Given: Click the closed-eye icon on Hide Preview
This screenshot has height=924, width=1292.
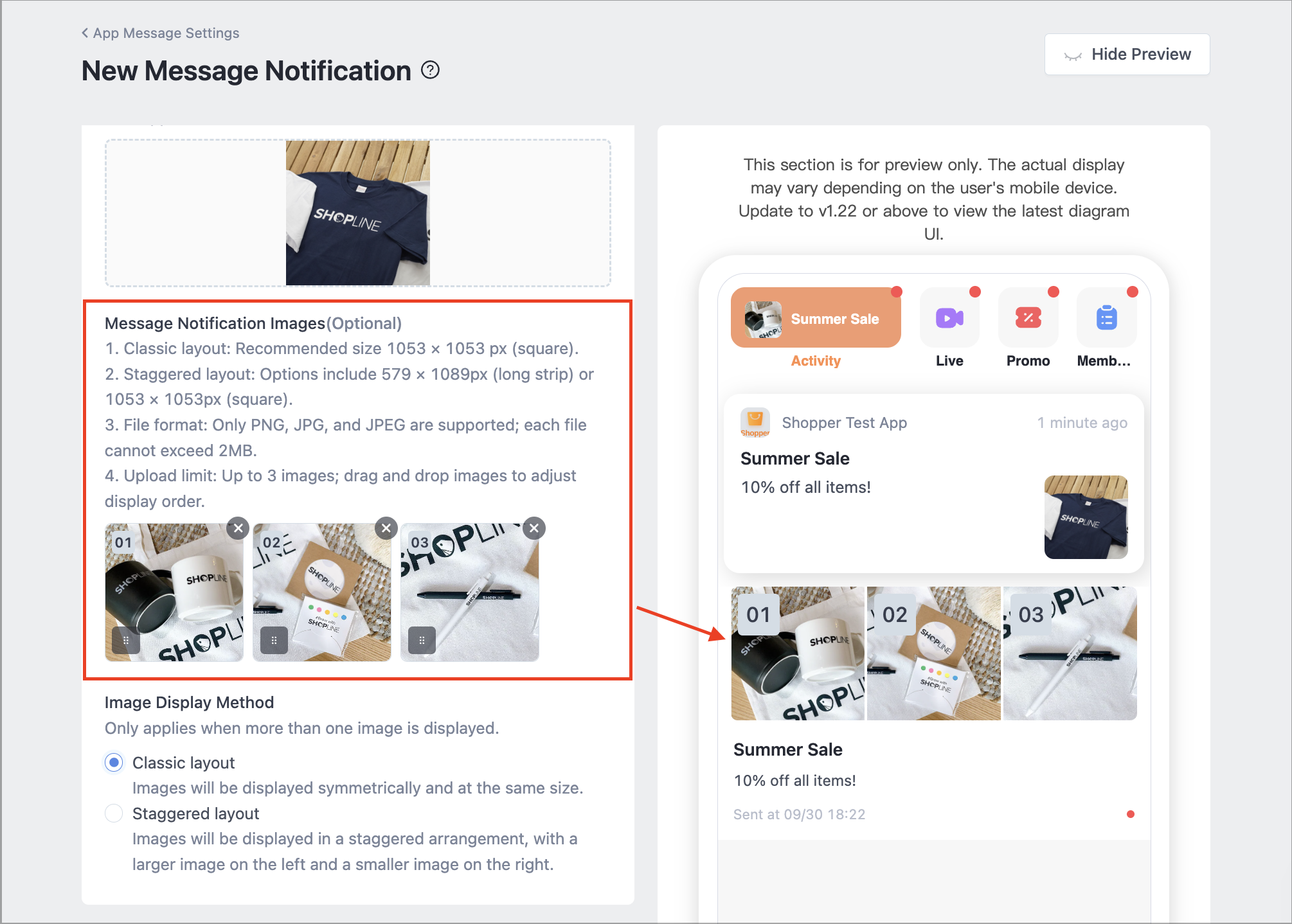Looking at the screenshot, I should point(1073,56).
